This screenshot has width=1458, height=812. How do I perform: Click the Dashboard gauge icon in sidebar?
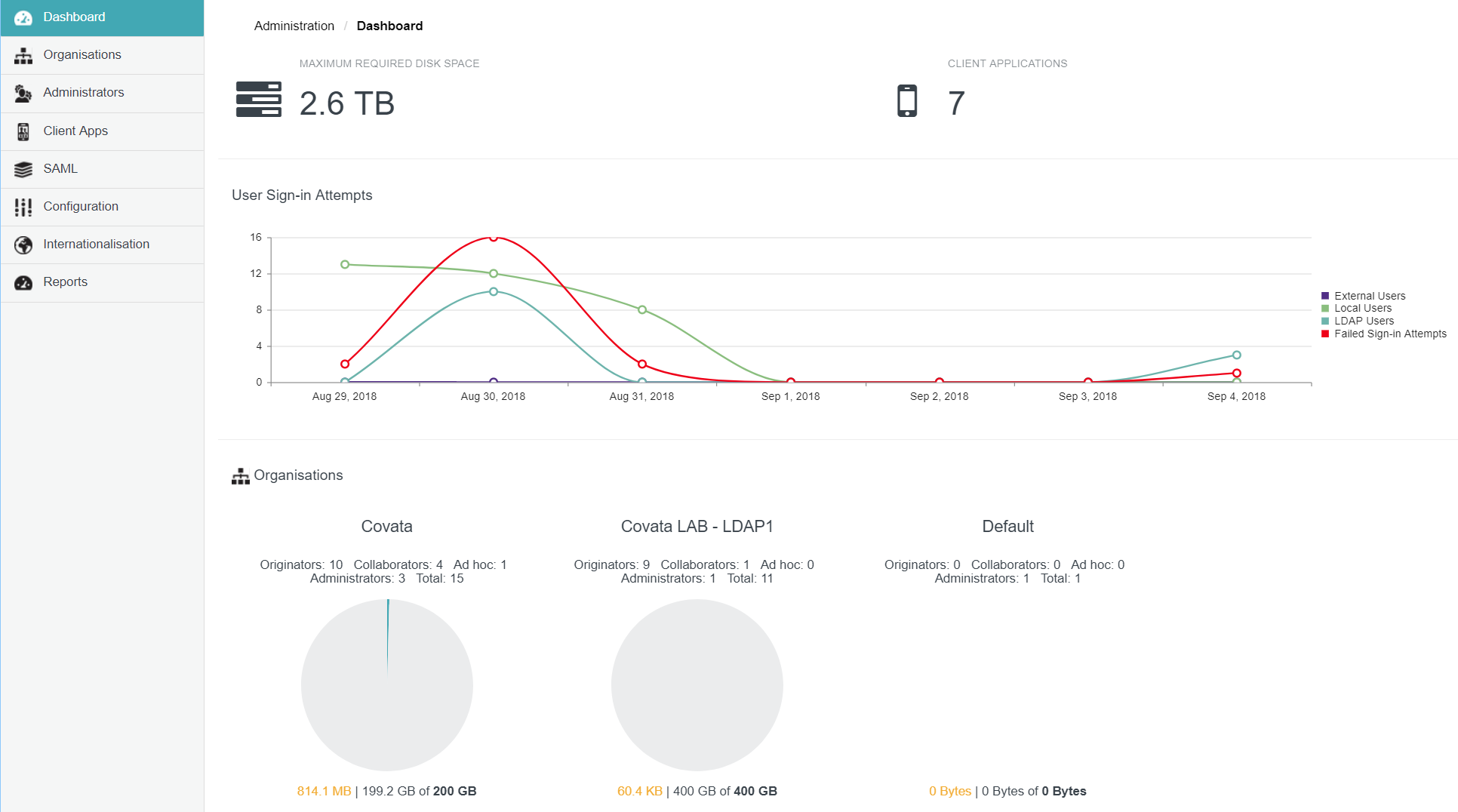pos(23,17)
